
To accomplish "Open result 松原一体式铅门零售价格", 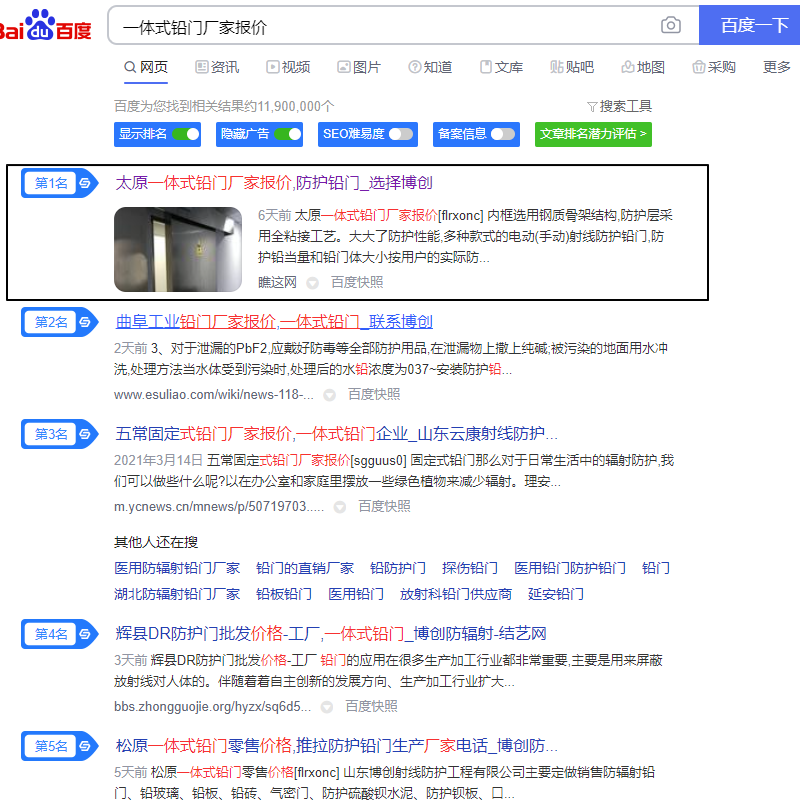I will point(336,746).
